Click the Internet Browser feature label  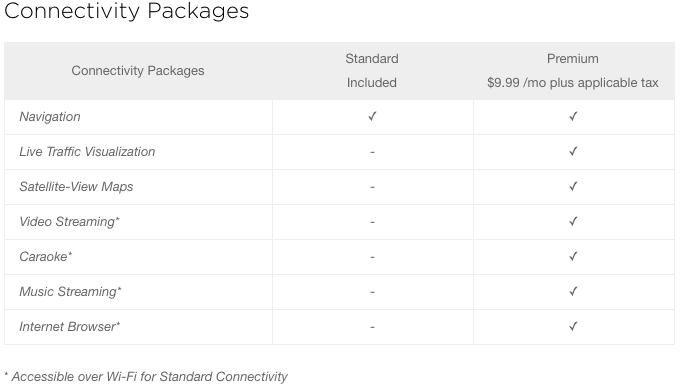(x=70, y=327)
